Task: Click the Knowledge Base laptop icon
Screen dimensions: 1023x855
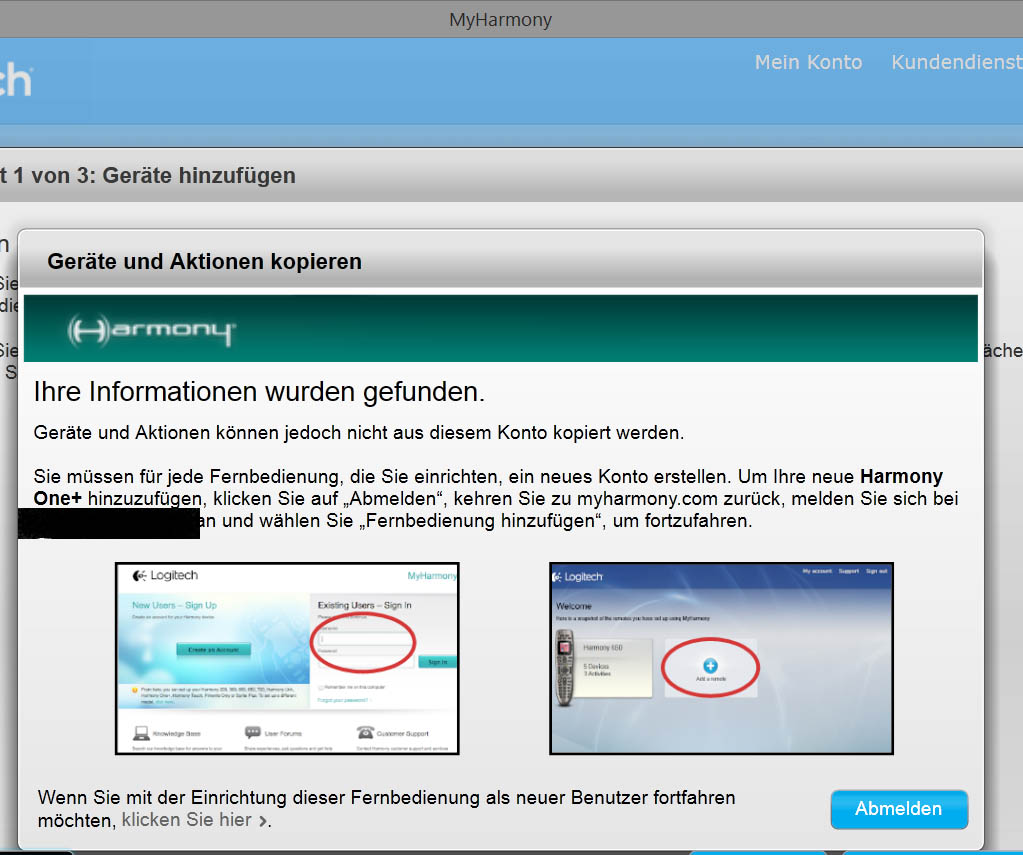Action: (141, 733)
